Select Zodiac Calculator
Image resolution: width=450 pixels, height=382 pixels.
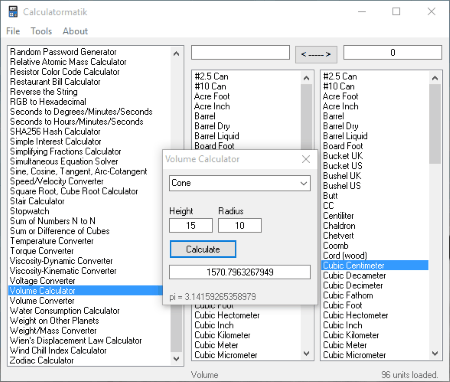[42, 360]
